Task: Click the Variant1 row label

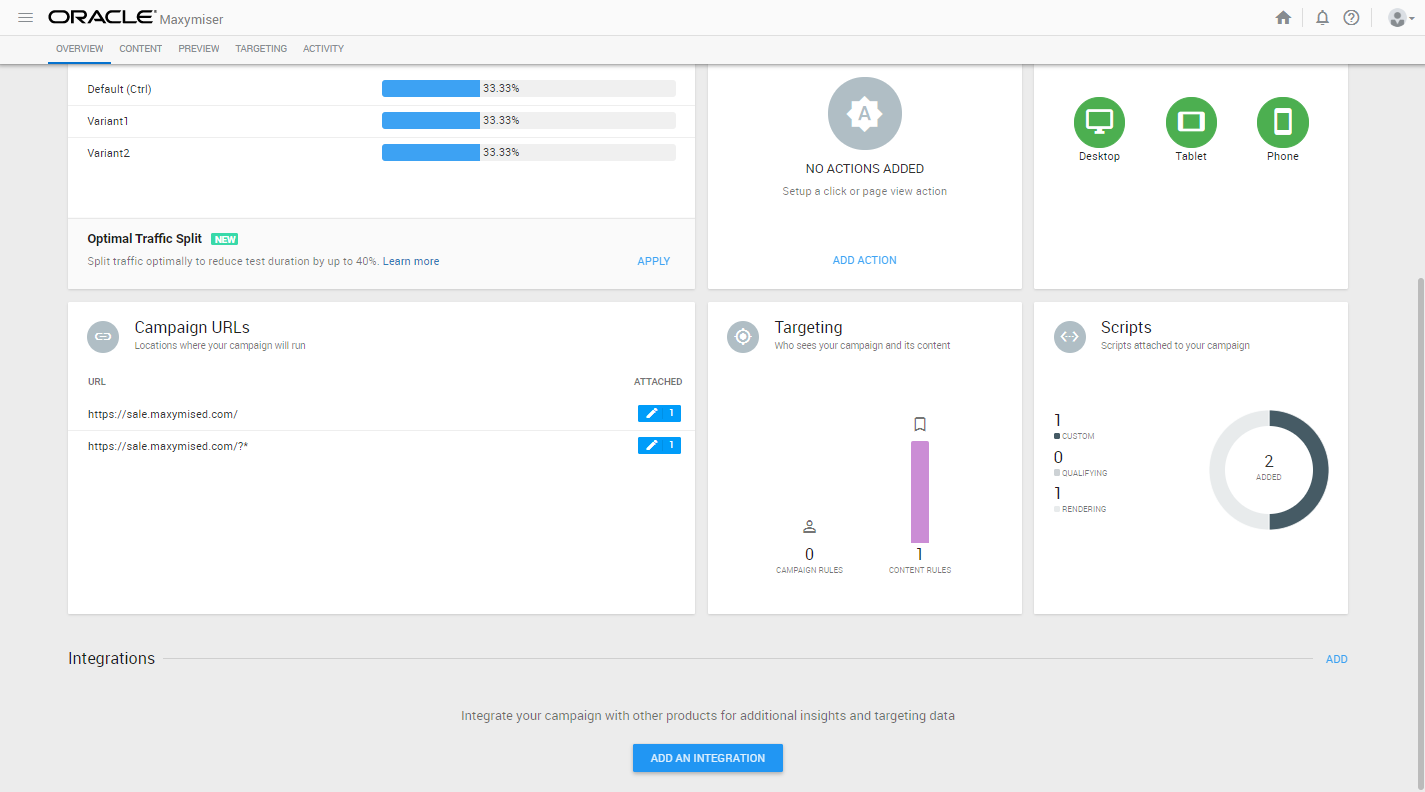Action: (x=108, y=121)
